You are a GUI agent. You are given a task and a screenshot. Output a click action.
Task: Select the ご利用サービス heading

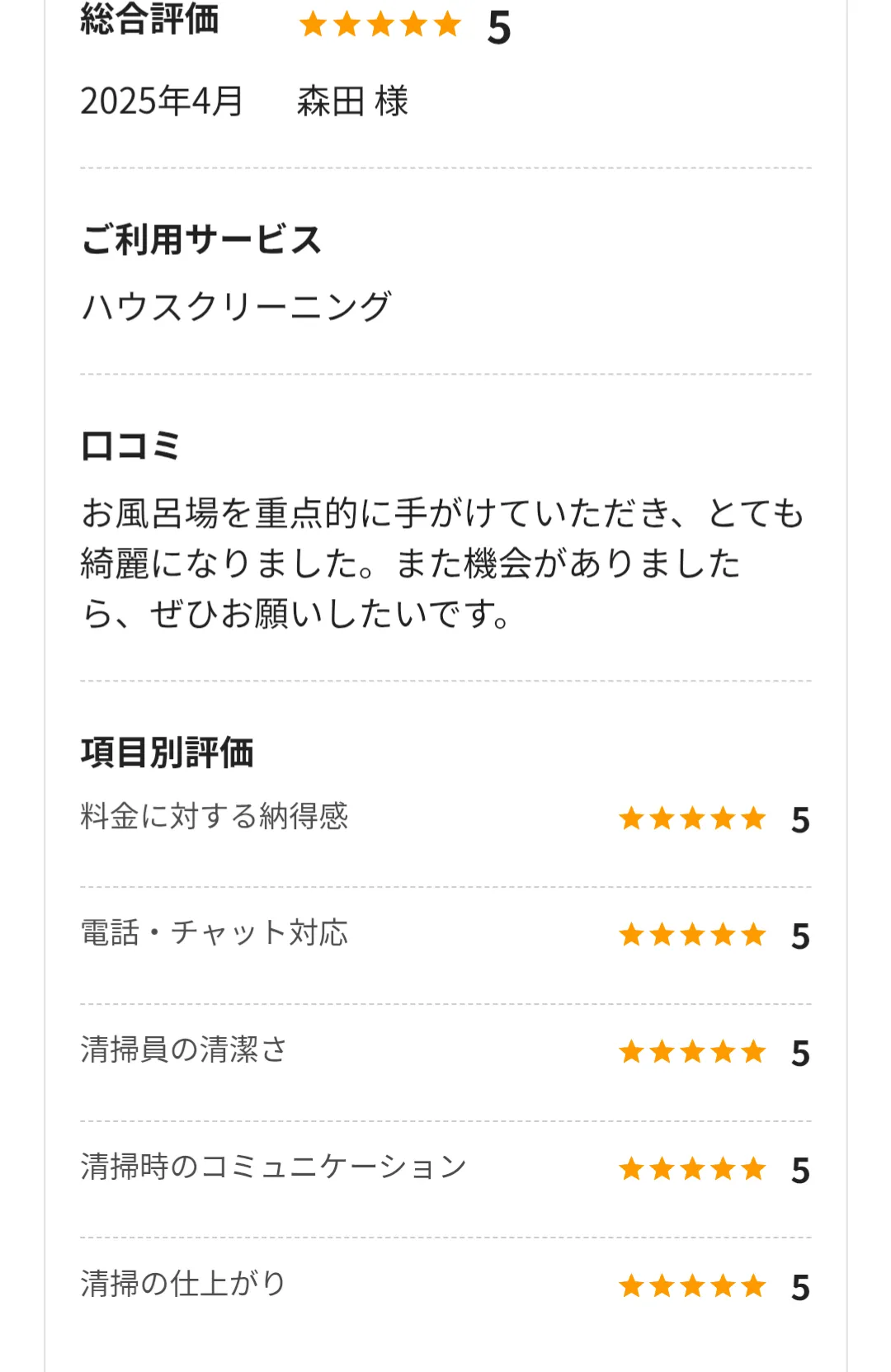coord(201,240)
